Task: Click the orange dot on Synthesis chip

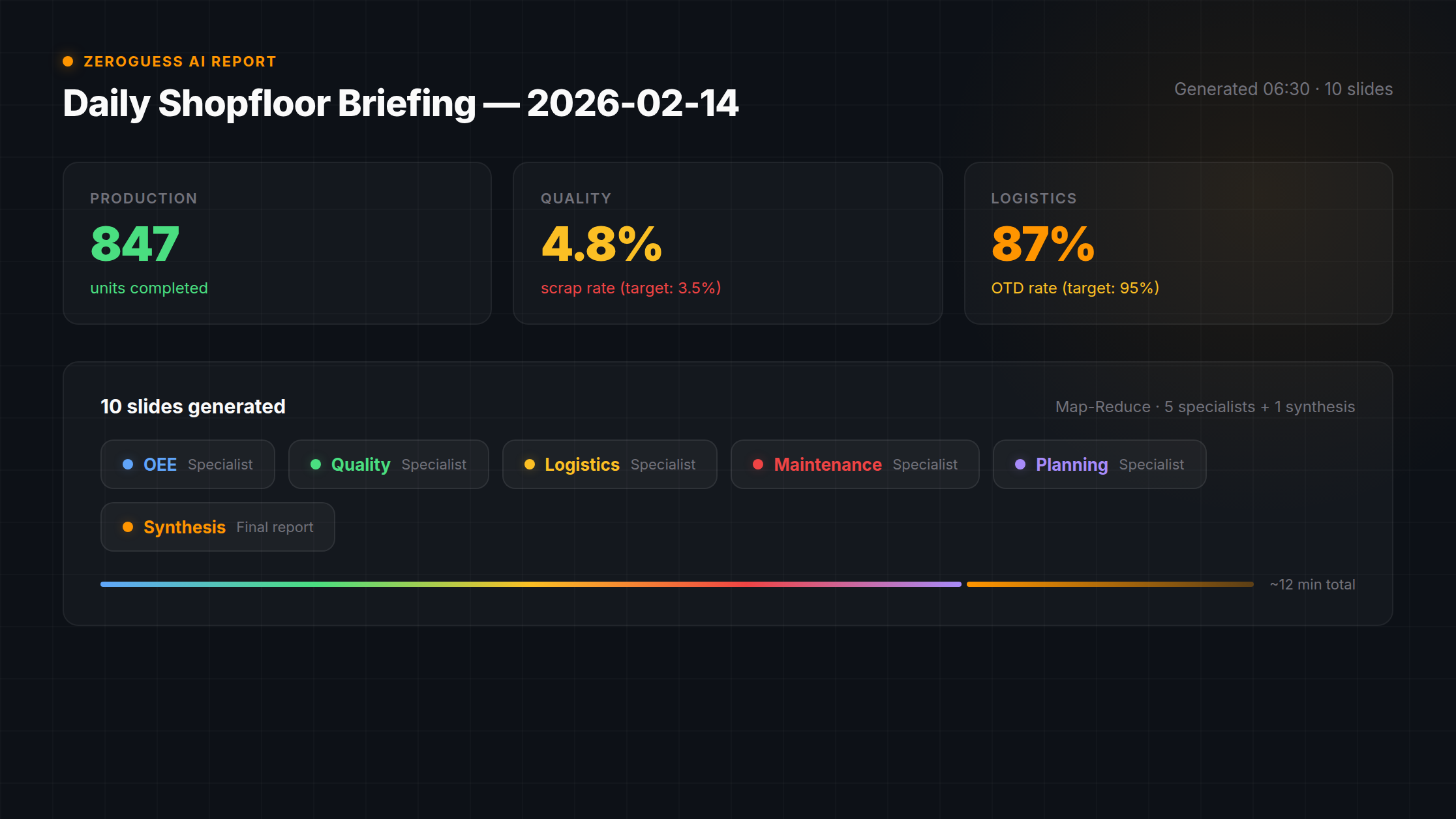Action: point(128,527)
